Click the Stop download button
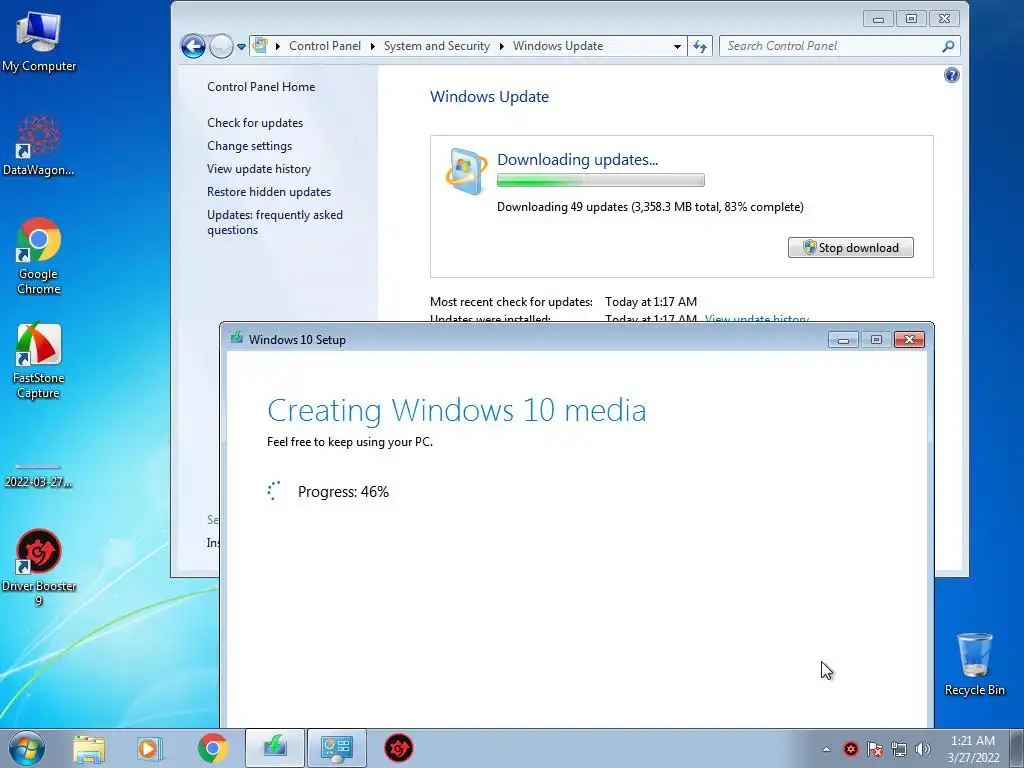1024x768 pixels. pyautogui.click(x=850, y=248)
